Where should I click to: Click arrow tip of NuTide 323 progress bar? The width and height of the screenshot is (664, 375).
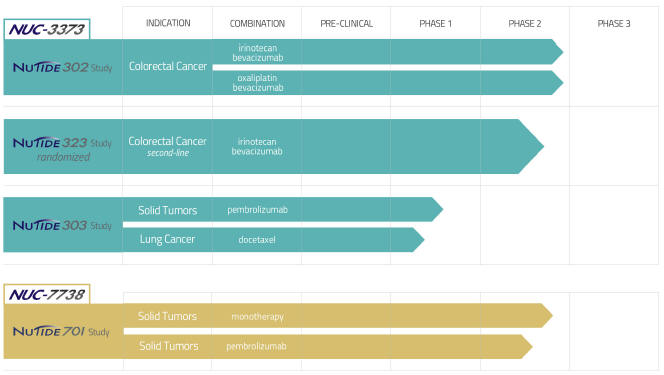point(532,146)
